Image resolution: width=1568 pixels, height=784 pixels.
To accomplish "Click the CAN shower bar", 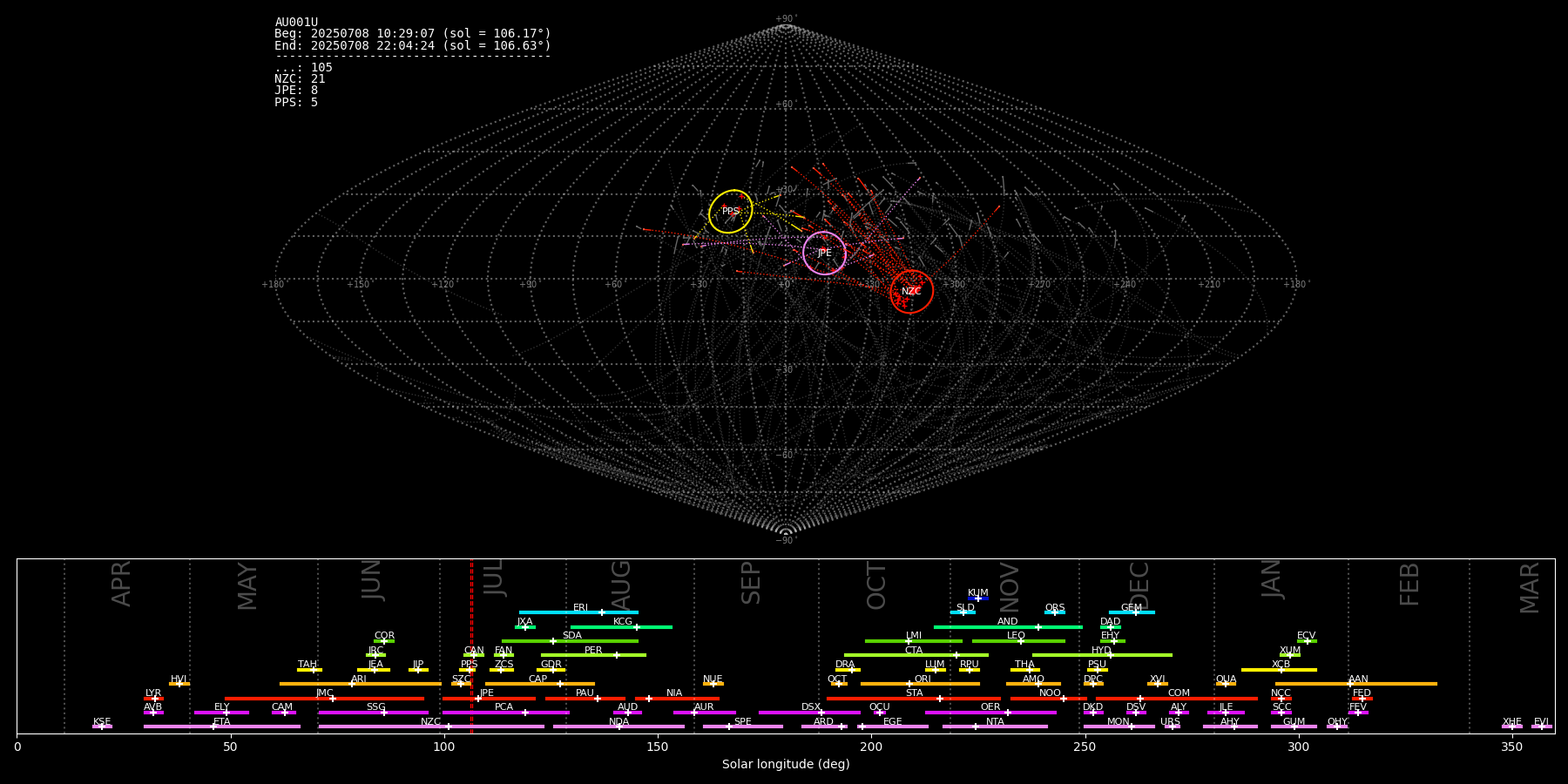I will click(474, 655).
